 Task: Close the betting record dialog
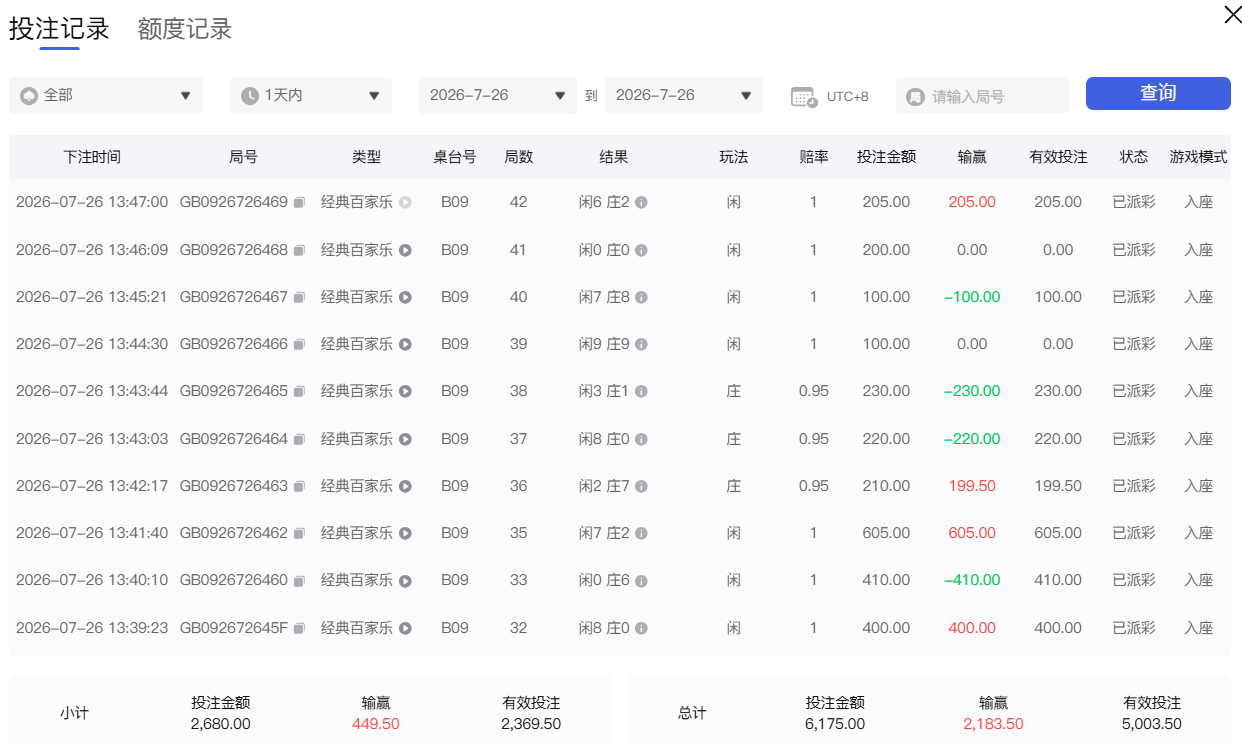1233,14
